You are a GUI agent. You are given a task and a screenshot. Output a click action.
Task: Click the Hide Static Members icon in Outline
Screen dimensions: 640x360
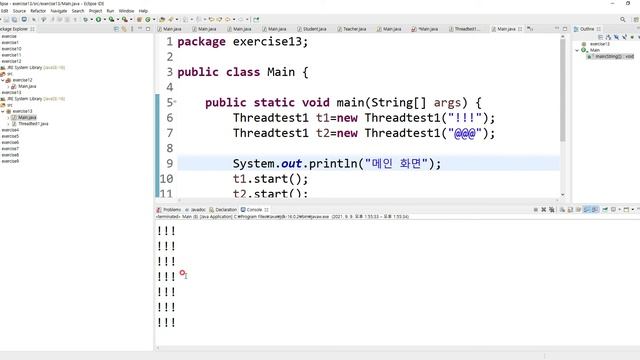(624, 37)
